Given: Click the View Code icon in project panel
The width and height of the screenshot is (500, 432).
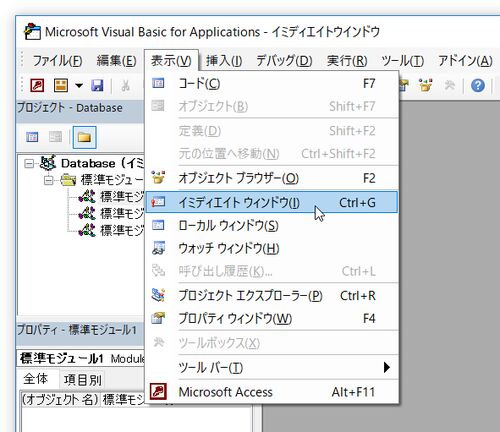Looking at the screenshot, I should coord(32,137).
